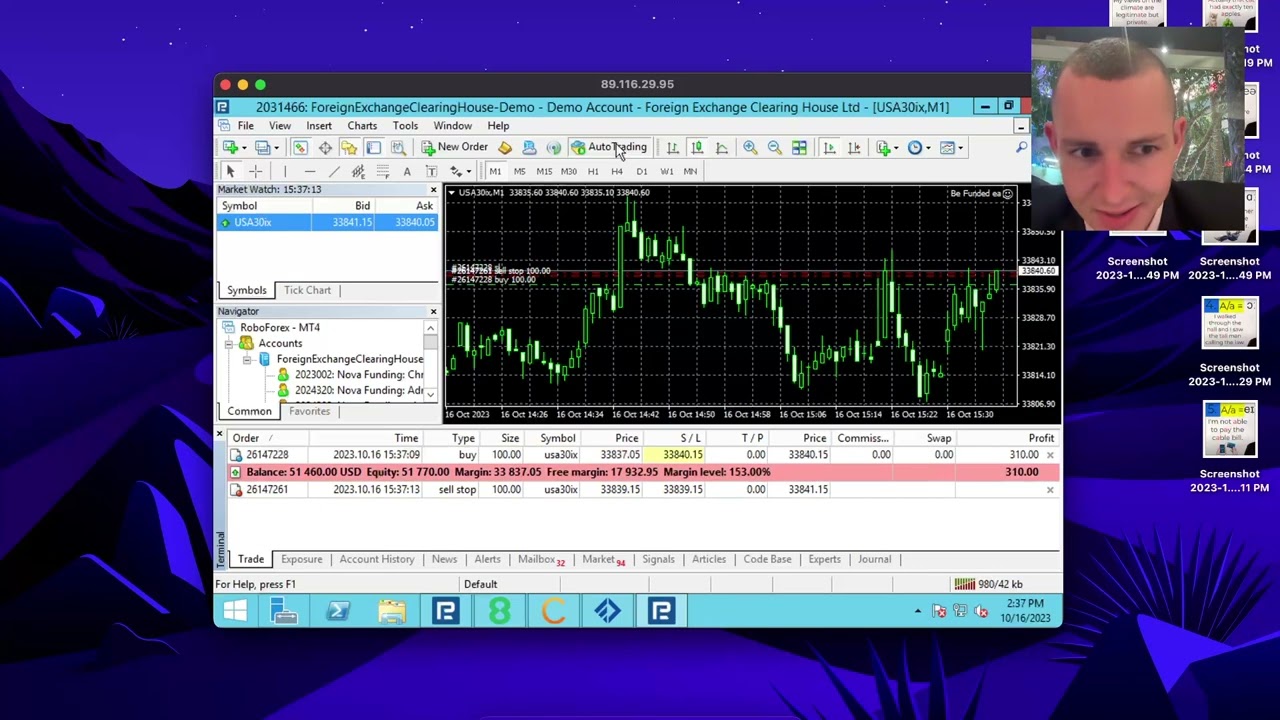Close buy order 26147228
The height and width of the screenshot is (720, 1280).
pyautogui.click(x=1050, y=455)
